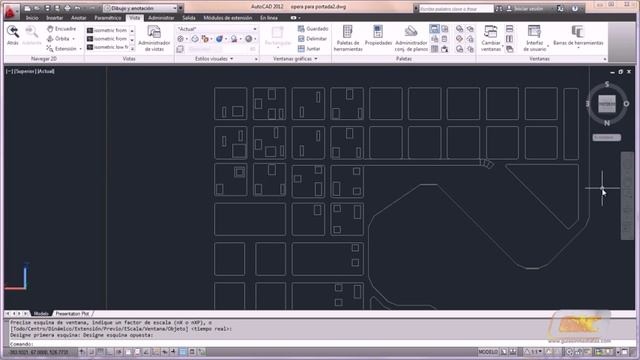This screenshot has height=360, width=640.
Task: Click the Undo arrow in quick access toolbar
Action: (77, 8)
